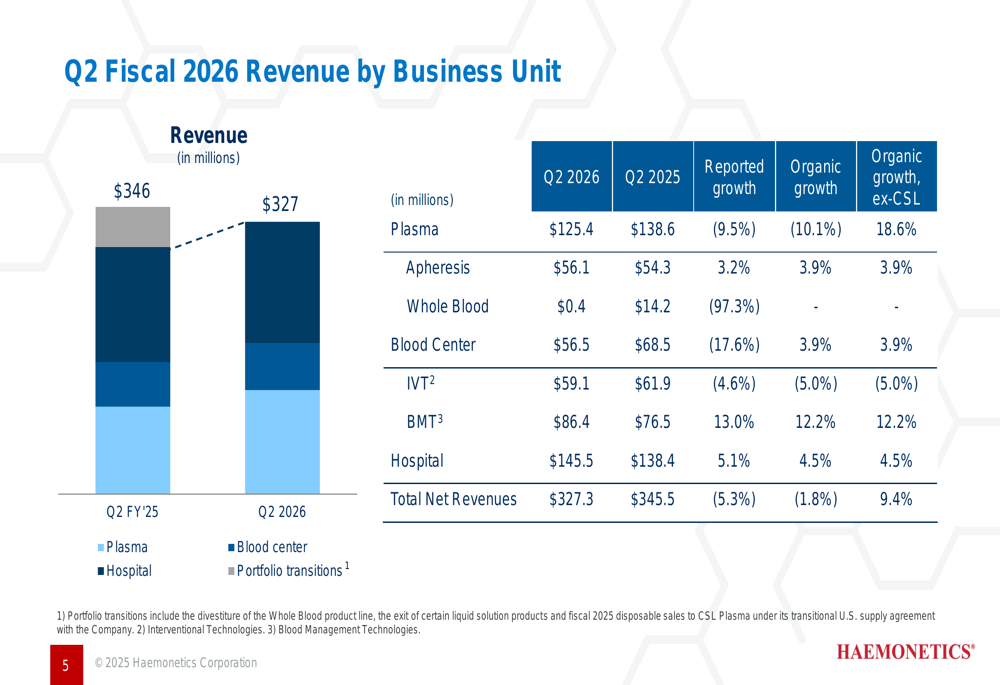Select the Apheresis row label
The width and height of the screenshot is (1000, 685).
coord(437,268)
